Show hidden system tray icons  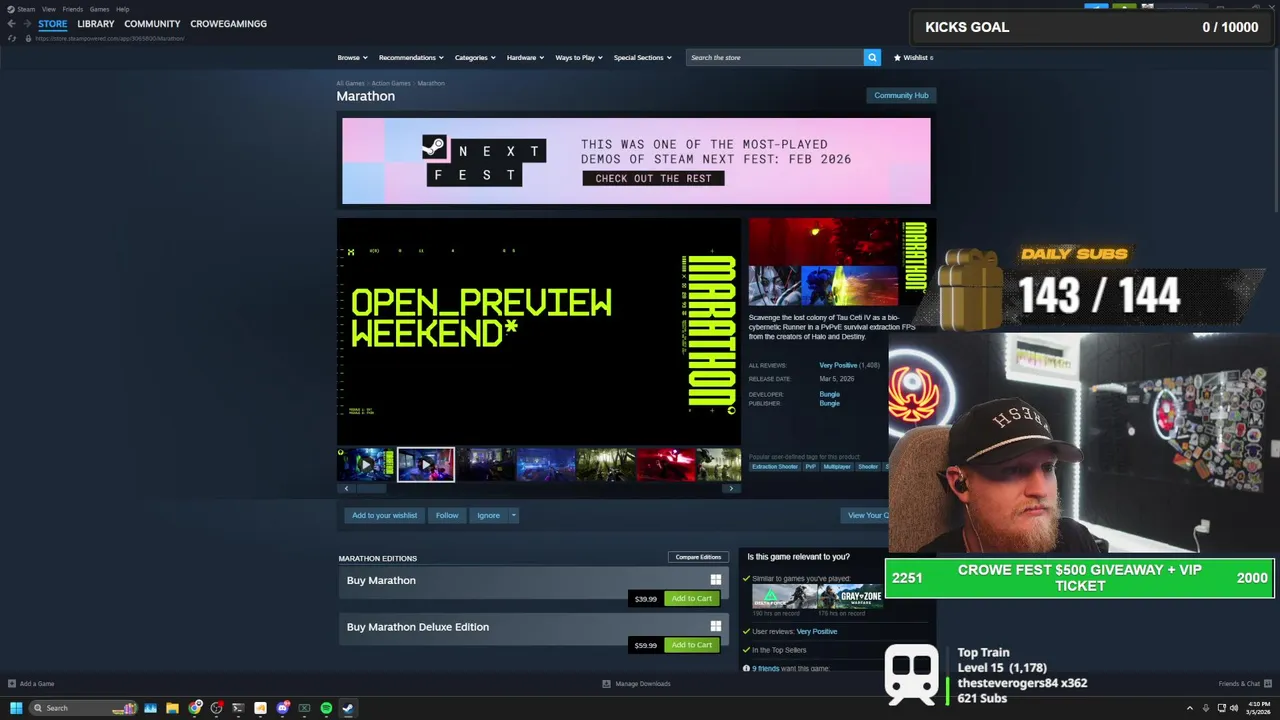[1189, 708]
